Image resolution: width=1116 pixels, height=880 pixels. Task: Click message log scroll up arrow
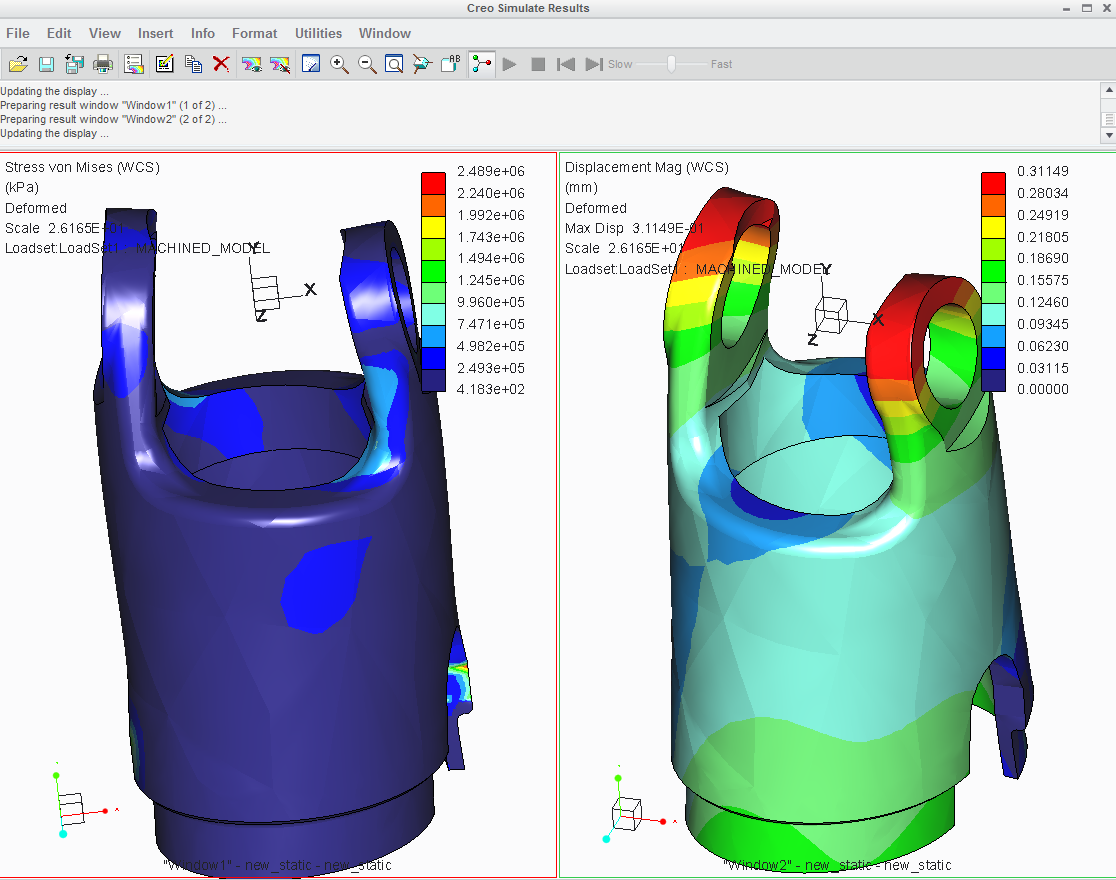(x=1108, y=90)
